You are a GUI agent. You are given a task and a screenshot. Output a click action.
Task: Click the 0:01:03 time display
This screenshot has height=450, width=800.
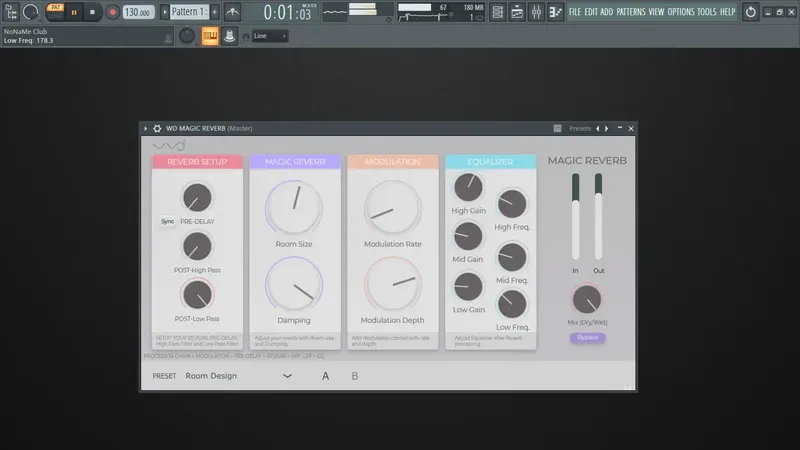pos(287,12)
